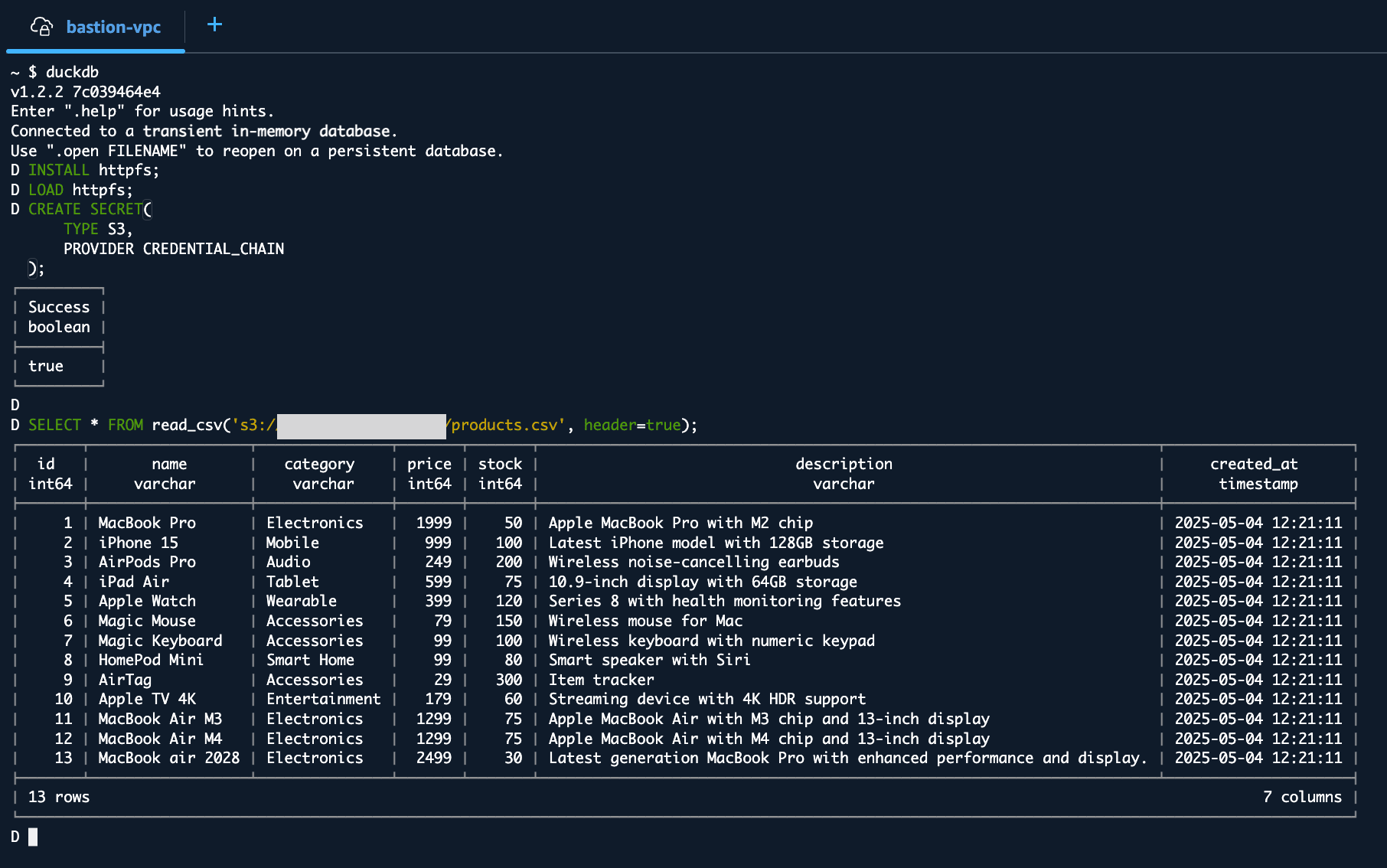Click 'Wireless mouse for Mac' description
Screen dimensions: 1387x868
645,621
